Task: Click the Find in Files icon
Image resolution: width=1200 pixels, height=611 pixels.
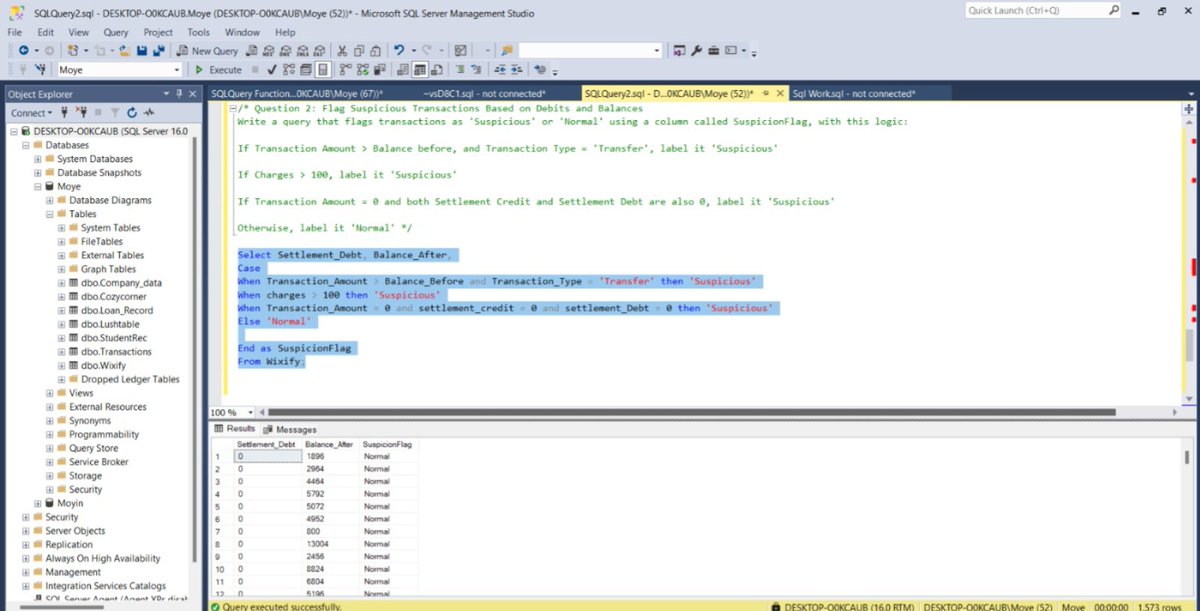Action: (507, 50)
